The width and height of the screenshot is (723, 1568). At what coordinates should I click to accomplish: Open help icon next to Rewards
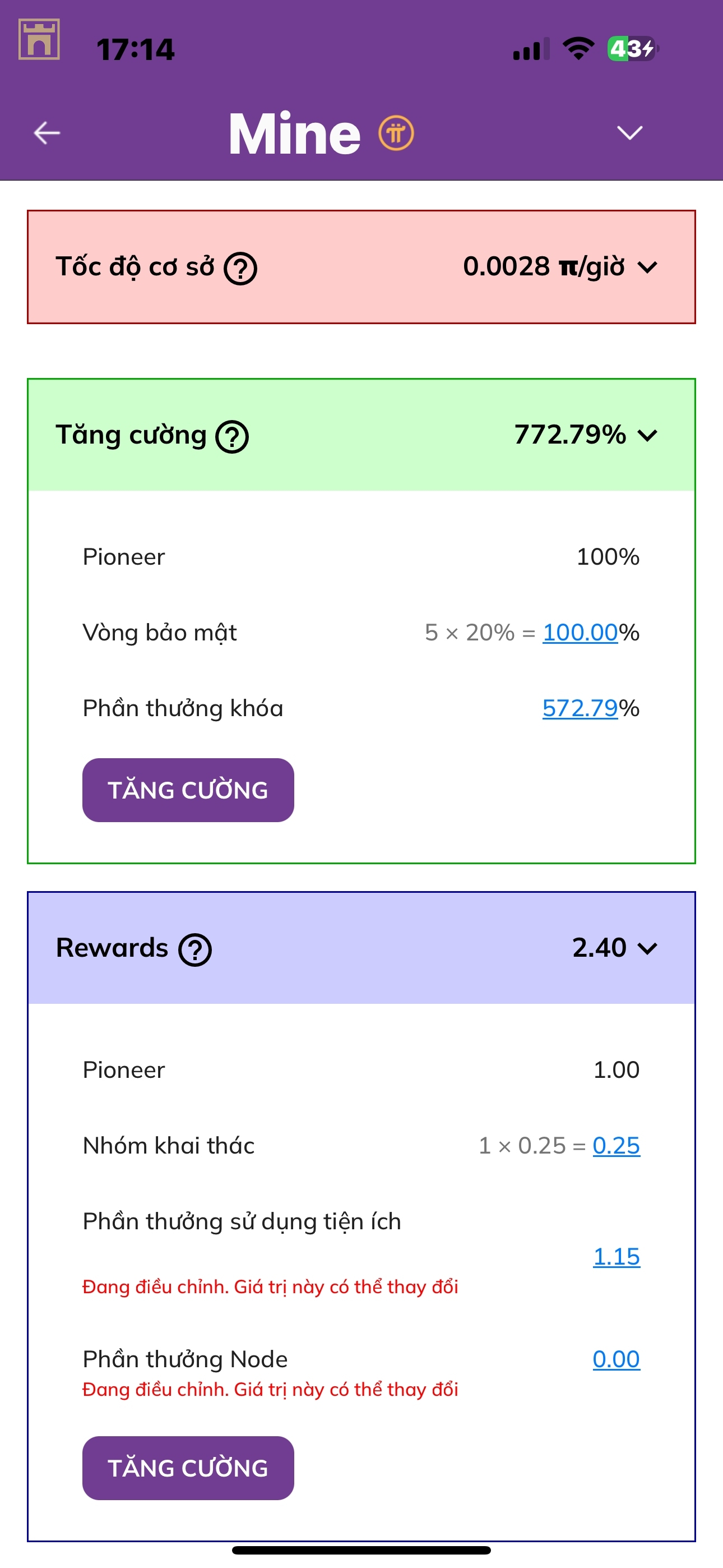coord(194,949)
